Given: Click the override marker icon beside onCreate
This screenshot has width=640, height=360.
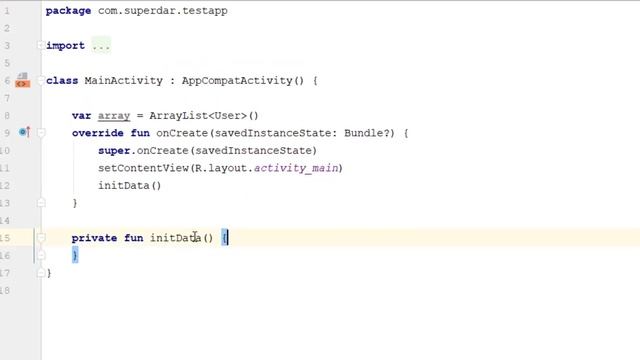Looking at the screenshot, I should (x=24, y=132).
